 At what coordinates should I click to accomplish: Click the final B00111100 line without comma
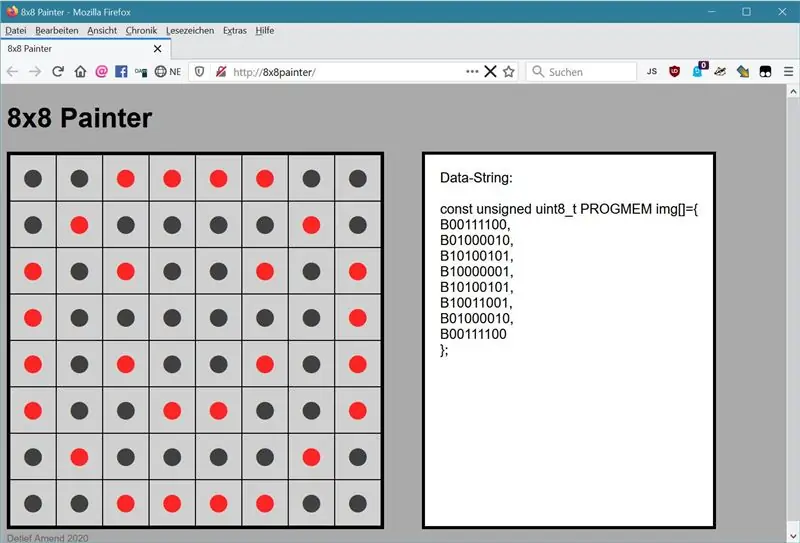(473, 334)
